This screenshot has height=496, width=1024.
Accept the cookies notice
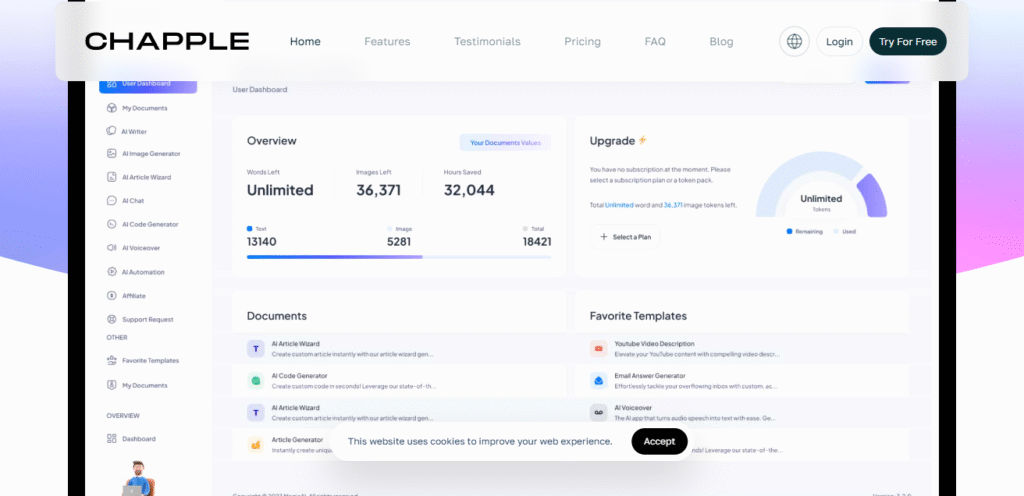(x=659, y=441)
